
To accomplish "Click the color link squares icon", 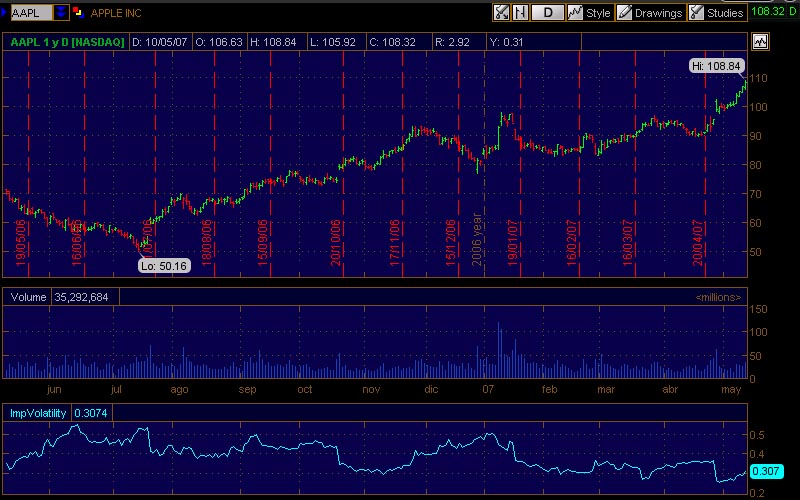I will (78, 13).
